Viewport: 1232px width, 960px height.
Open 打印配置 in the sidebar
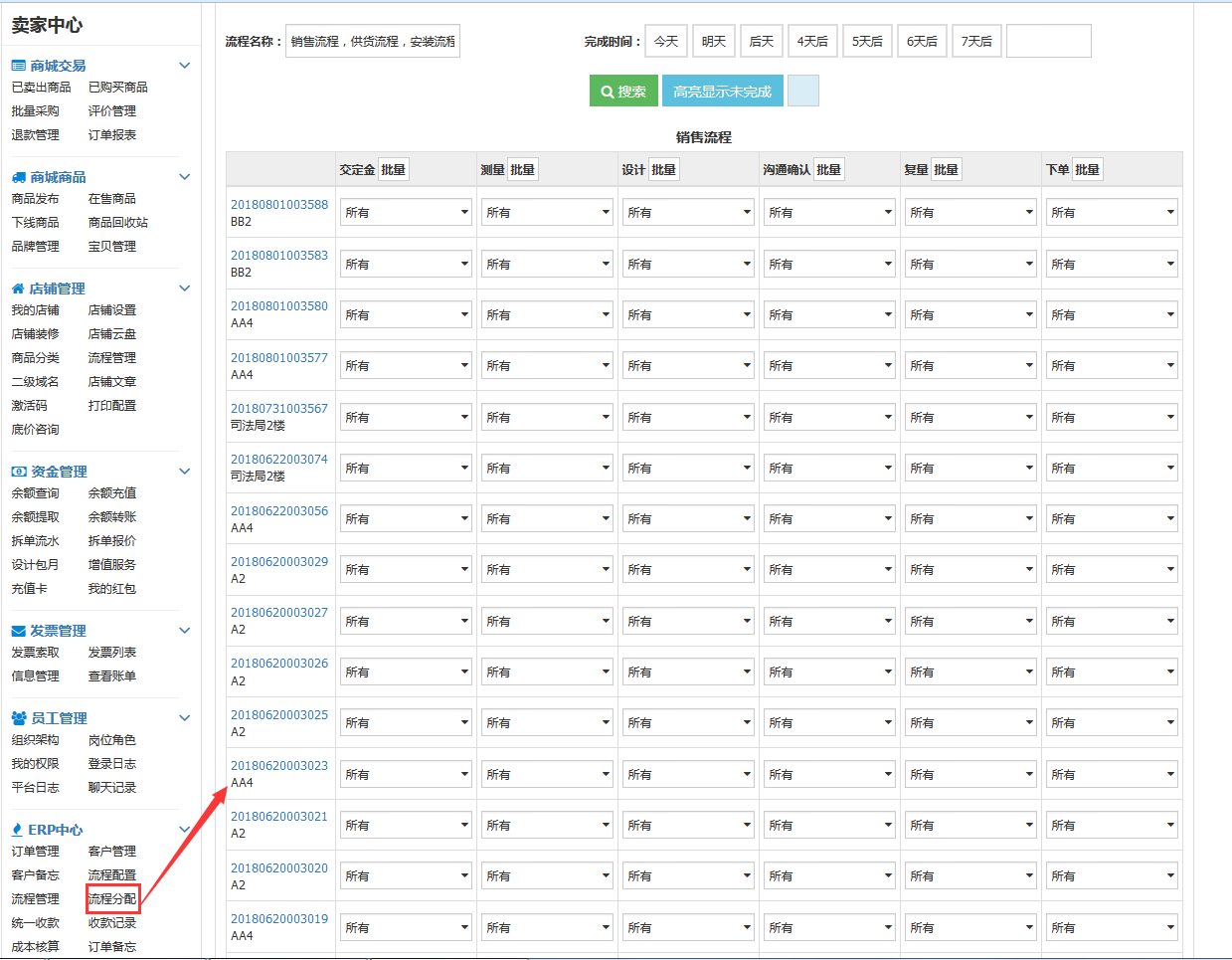(112, 406)
